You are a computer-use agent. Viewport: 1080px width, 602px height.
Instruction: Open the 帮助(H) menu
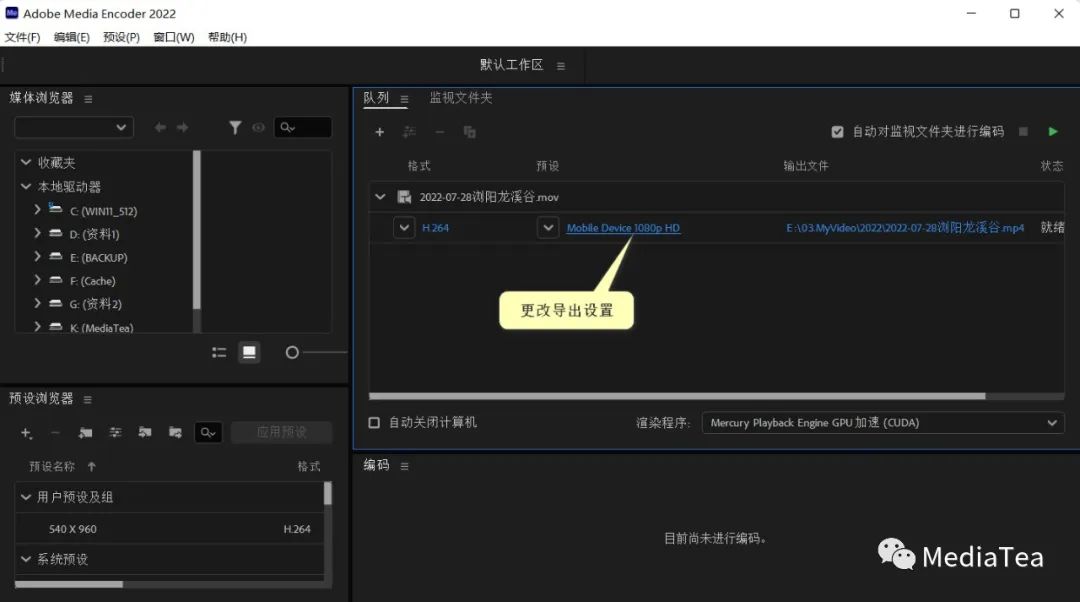227,37
